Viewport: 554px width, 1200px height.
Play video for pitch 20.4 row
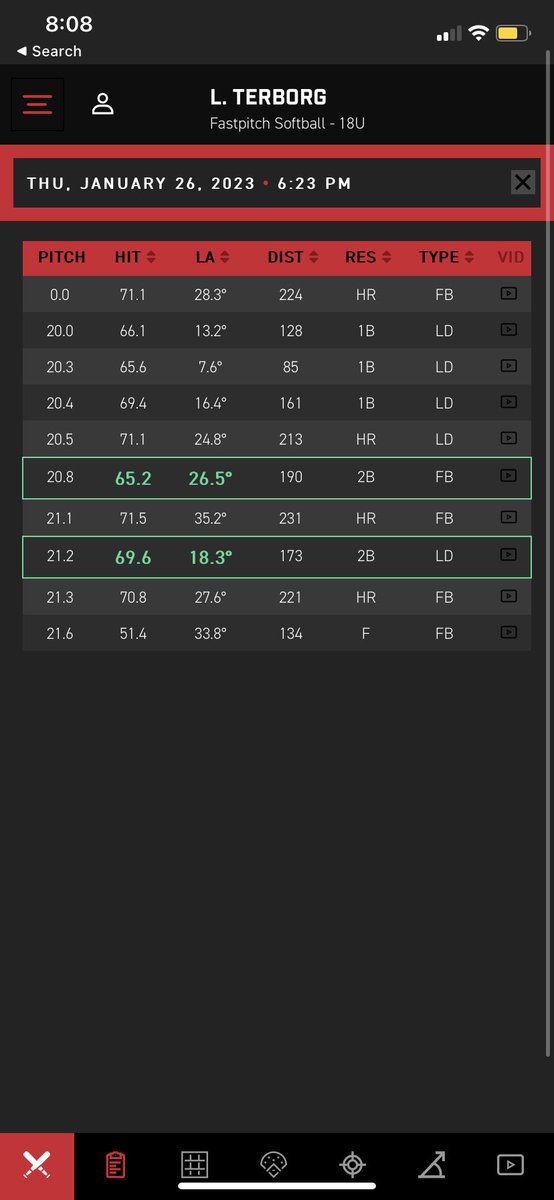click(x=509, y=402)
